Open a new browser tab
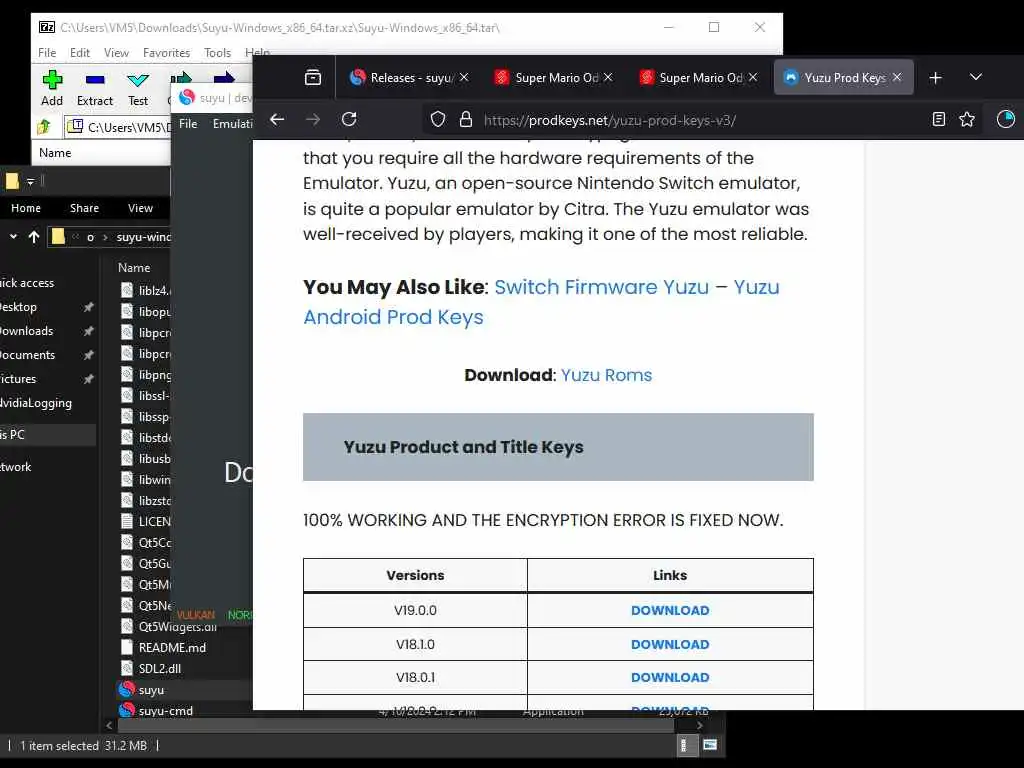1024x768 pixels. point(935,78)
